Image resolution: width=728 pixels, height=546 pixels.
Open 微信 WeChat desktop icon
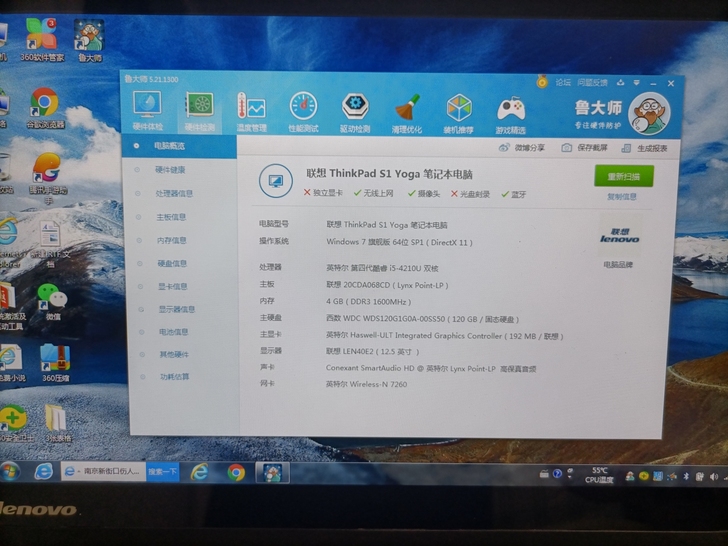[52, 301]
